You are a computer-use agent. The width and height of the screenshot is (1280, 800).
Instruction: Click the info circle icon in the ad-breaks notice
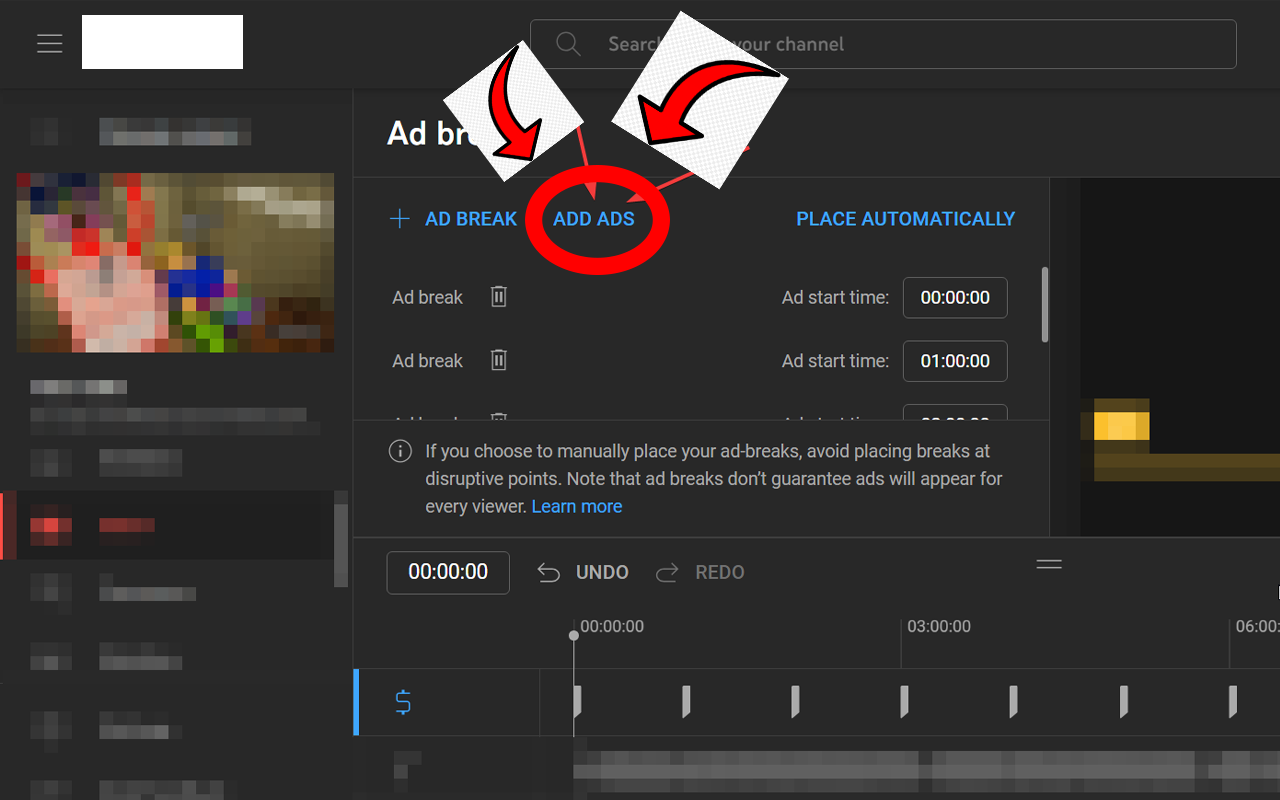coord(400,451)
